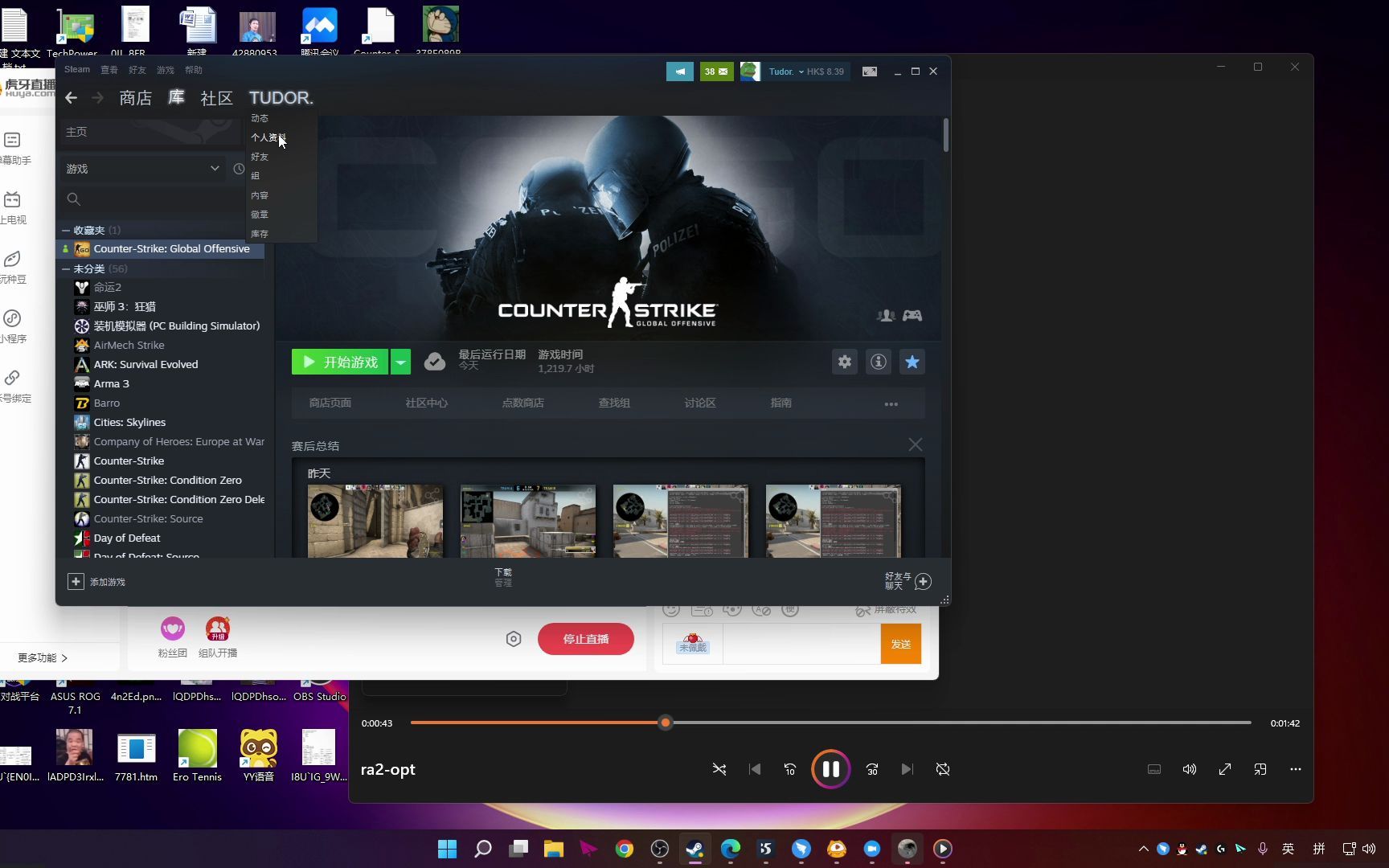The width and height of the screenshot is (1389, 868).
Task: Switch media player to full screen
Action: pyautogui.click(x=1225, y=769)
